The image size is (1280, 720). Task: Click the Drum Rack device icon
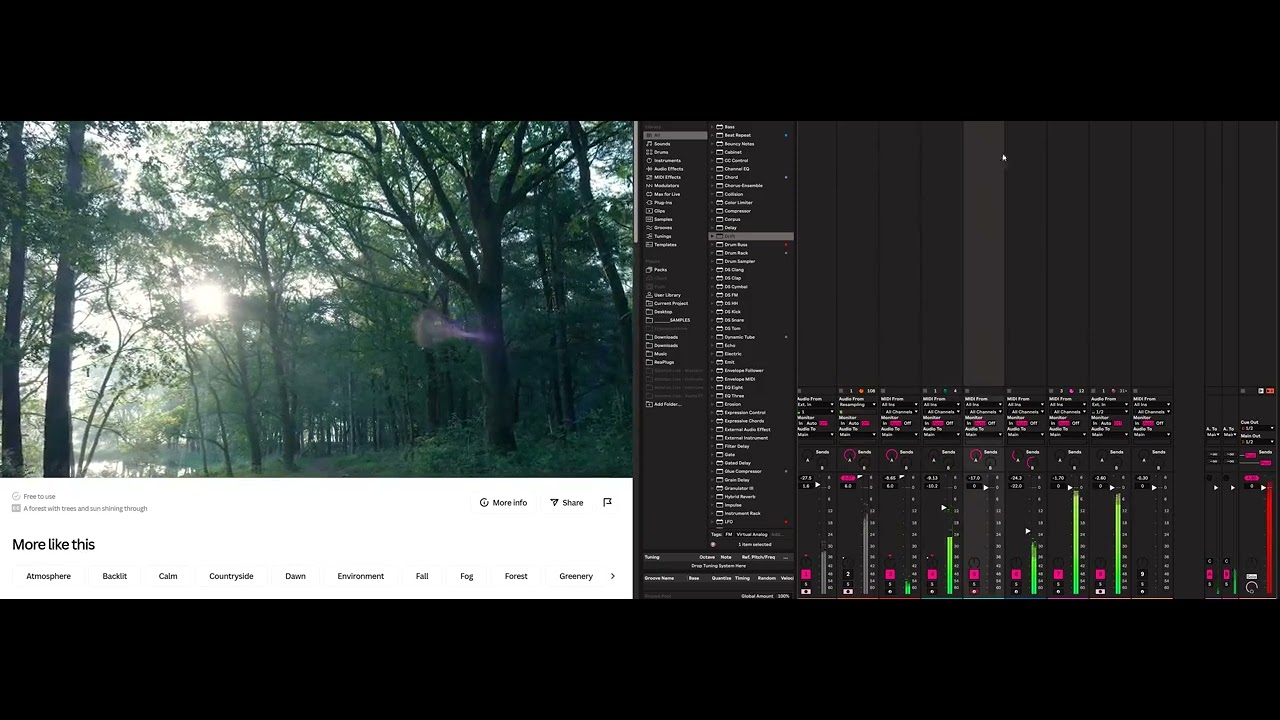pos(719,253)
